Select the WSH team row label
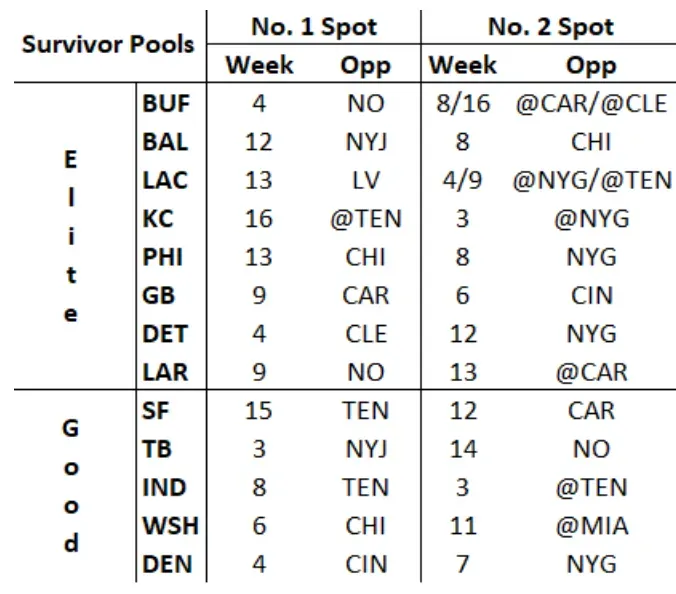Viewport: 676px width, 594px height. coord(168,526)
